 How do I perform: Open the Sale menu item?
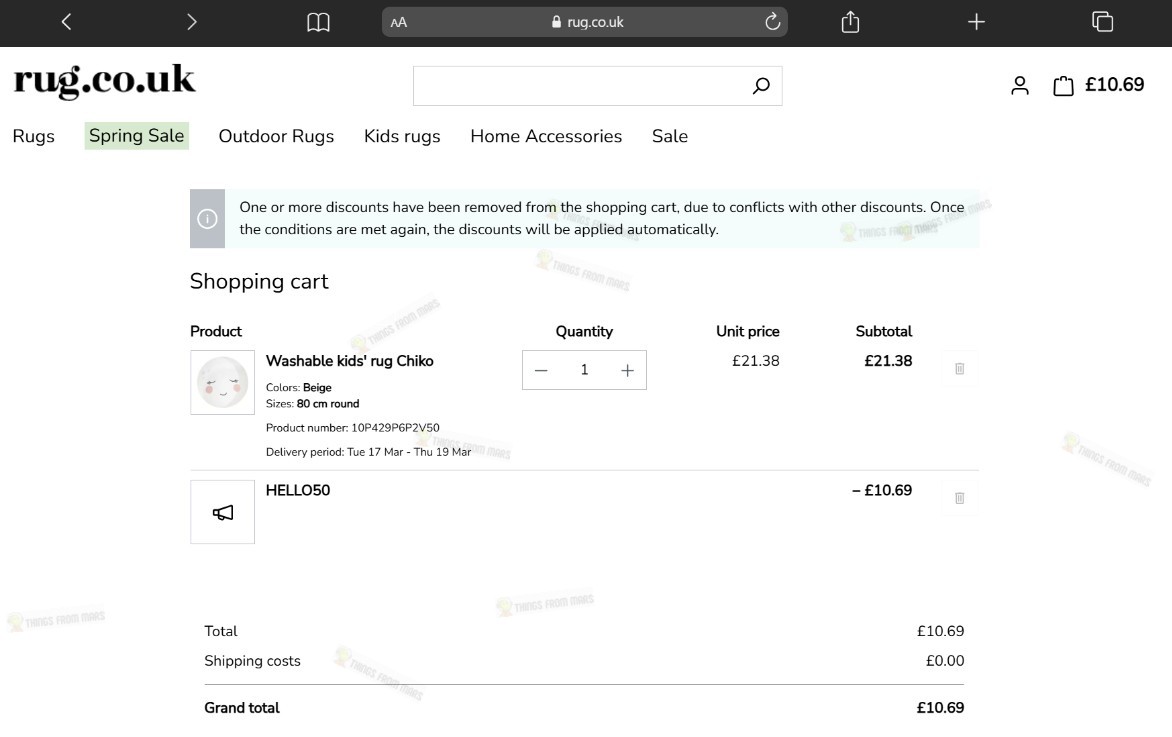(x=670, y=136)
